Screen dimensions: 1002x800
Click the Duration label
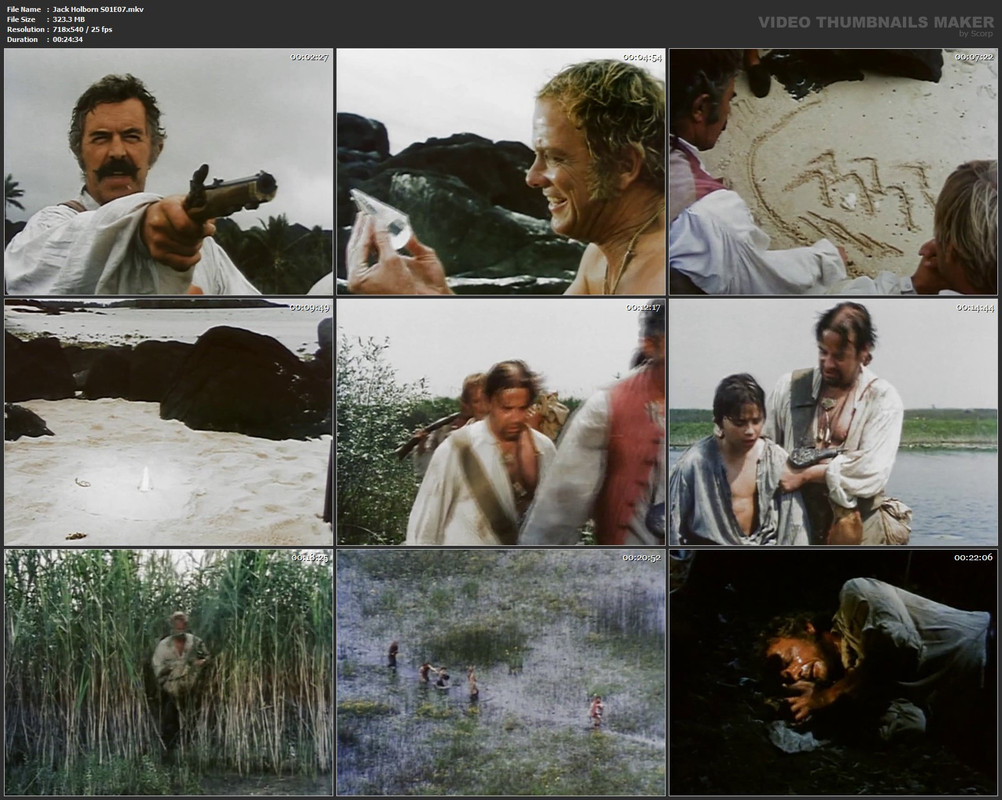22,40
